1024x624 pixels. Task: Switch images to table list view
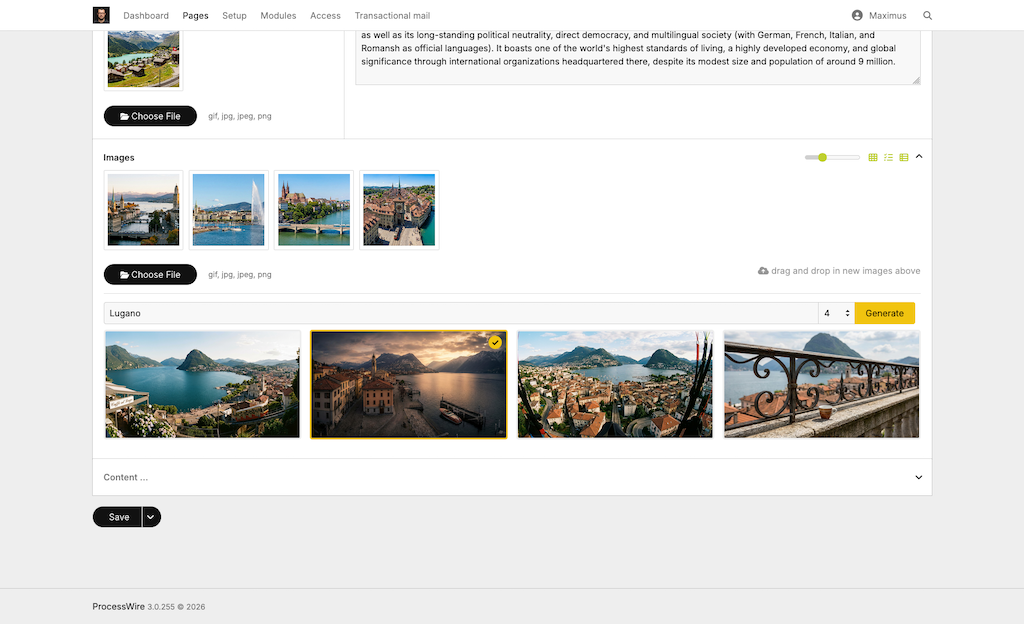tap(904, 157)
